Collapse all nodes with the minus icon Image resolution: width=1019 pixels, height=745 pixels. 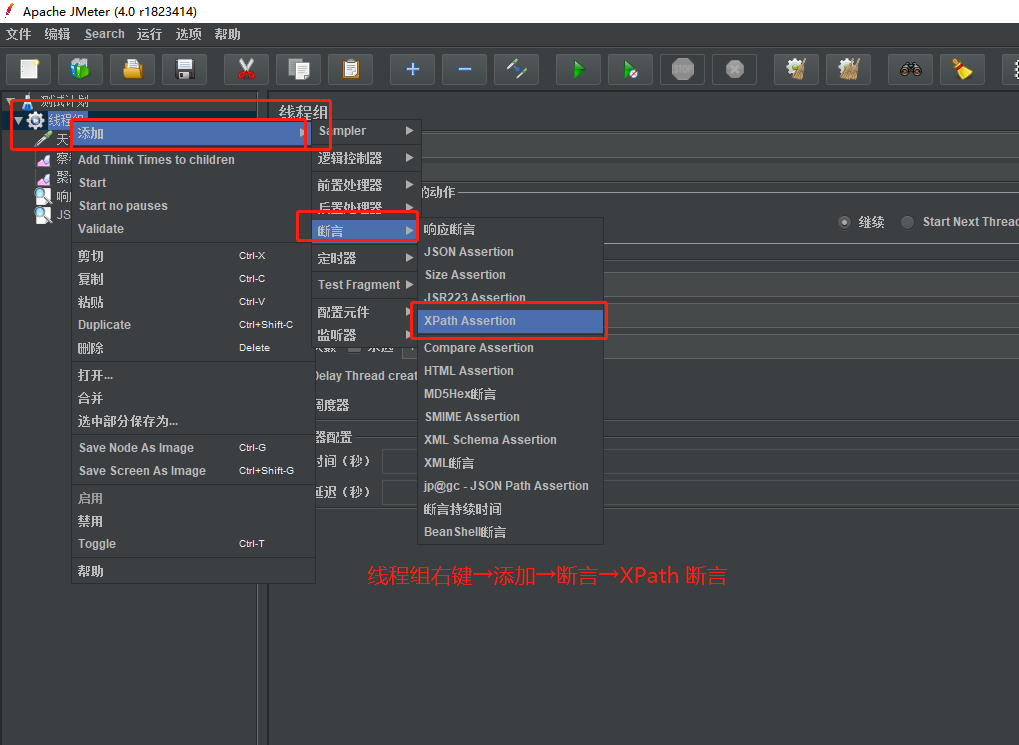(x=465, y=69)
